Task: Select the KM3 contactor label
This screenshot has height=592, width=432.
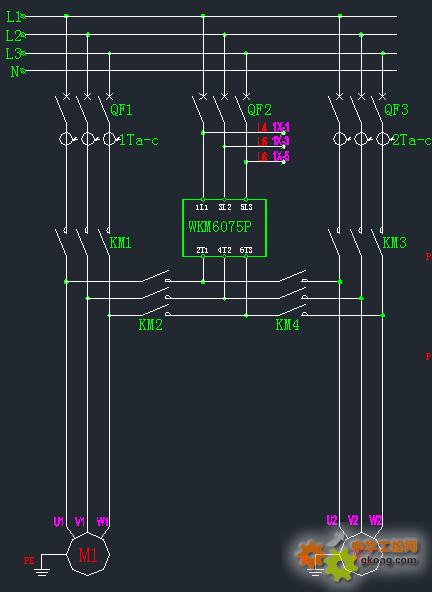Action: pyautogui.click(x=395, y=242)
